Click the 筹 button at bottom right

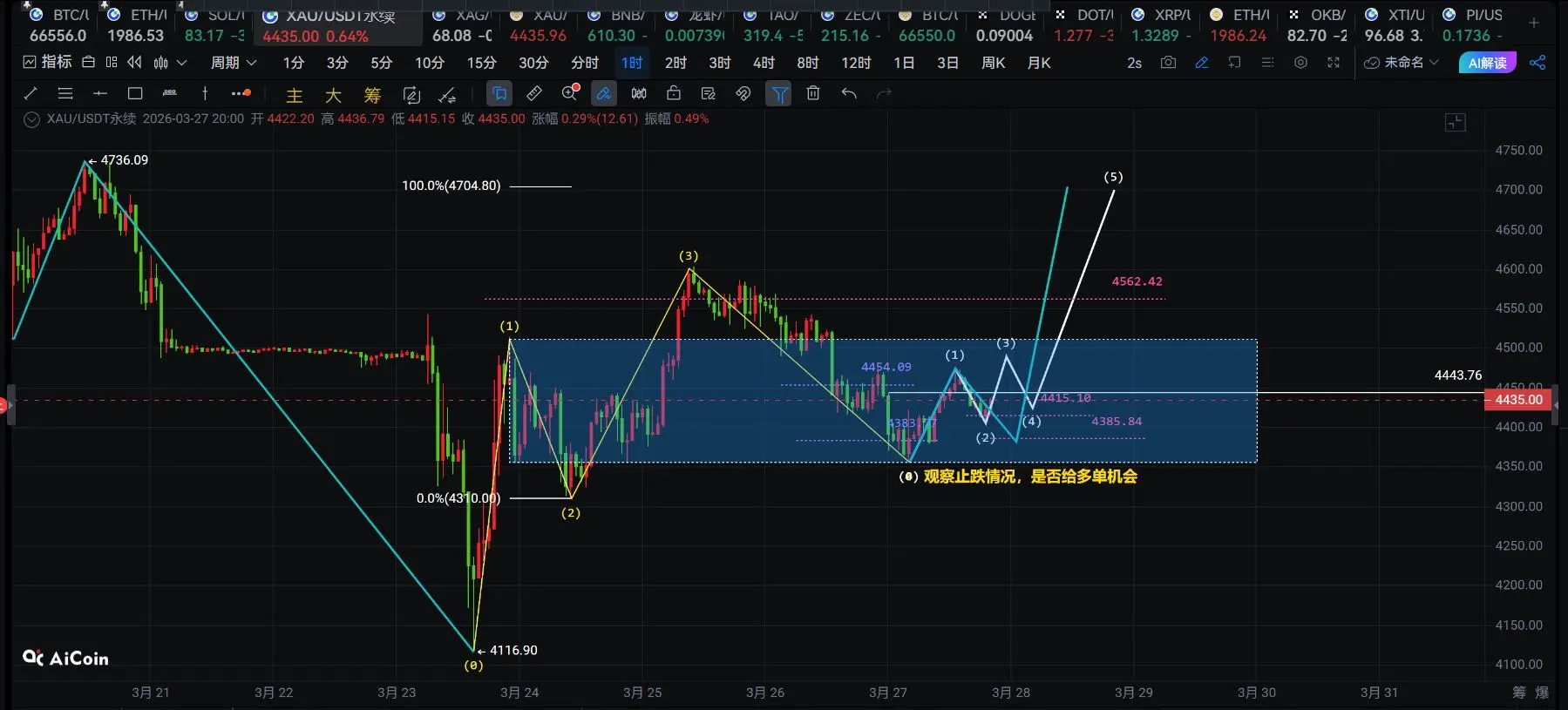(x=1519, y=693)
